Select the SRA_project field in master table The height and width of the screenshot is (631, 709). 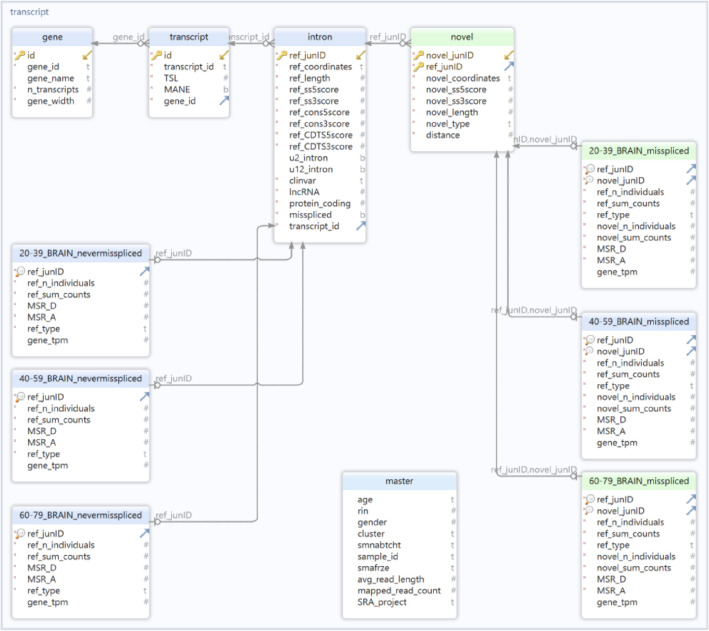click(x=384, y=602)
